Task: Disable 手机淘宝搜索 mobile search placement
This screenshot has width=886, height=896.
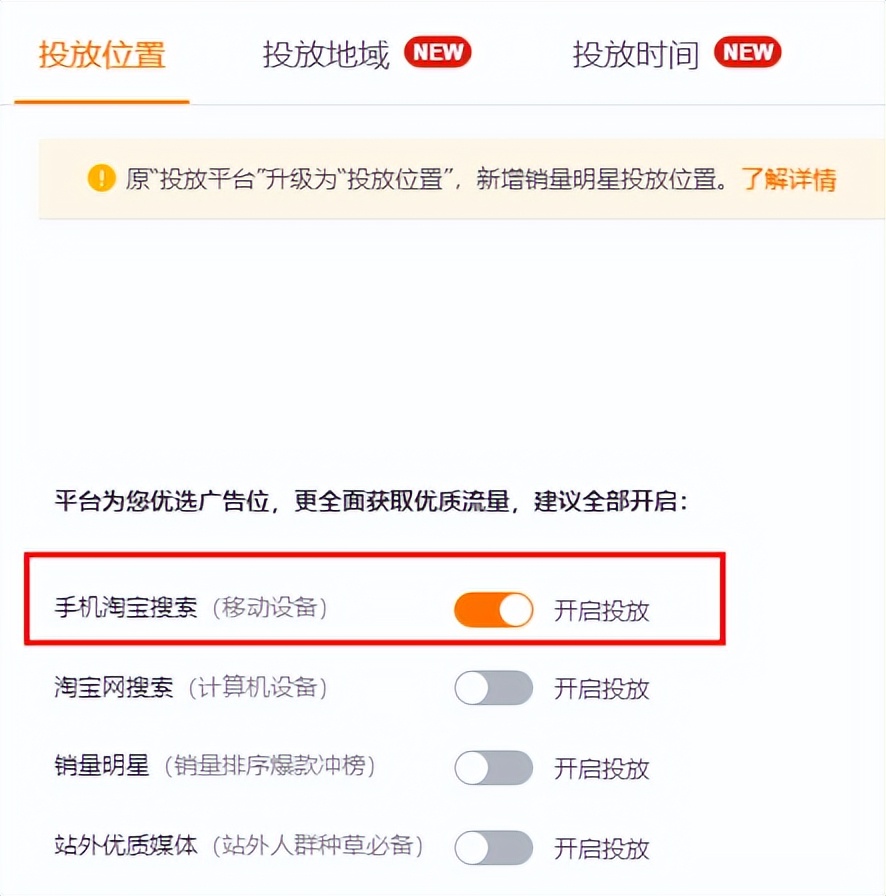Action: (x=492, y=609)
